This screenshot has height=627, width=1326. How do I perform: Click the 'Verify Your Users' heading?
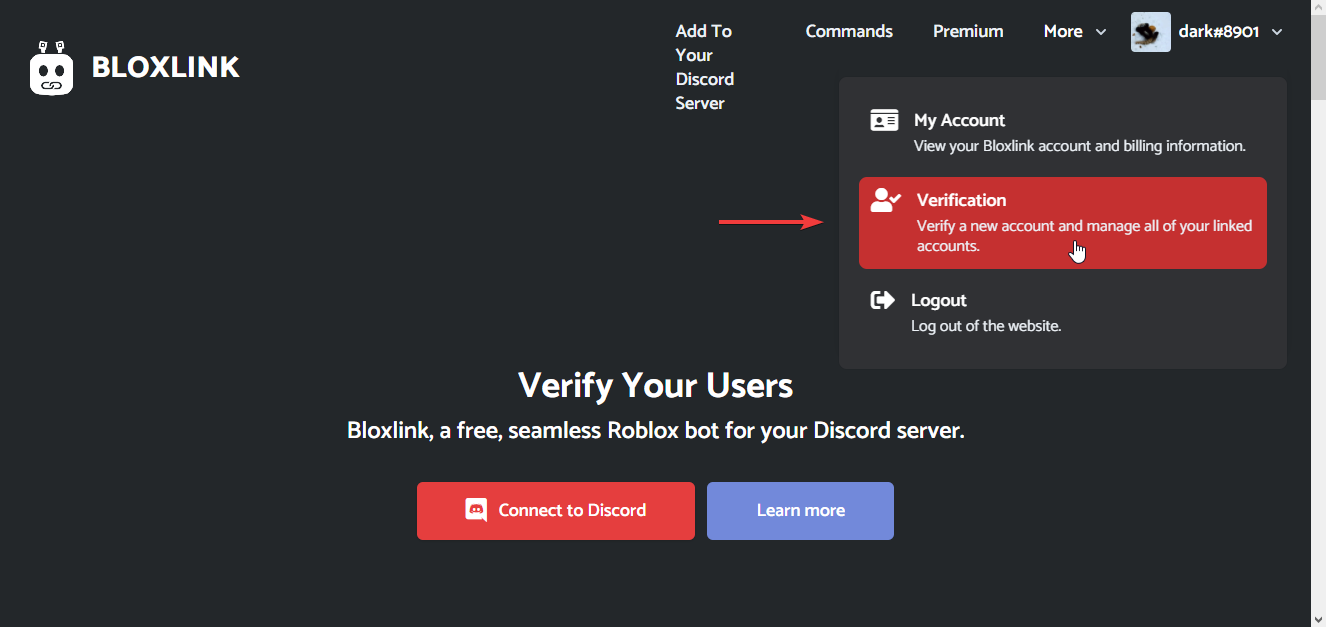[x=656, y=385]
